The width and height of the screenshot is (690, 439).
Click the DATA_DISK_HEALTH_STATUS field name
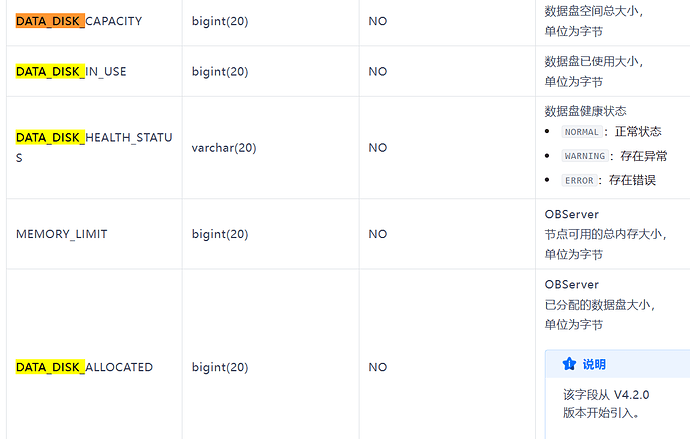[94, 147]
